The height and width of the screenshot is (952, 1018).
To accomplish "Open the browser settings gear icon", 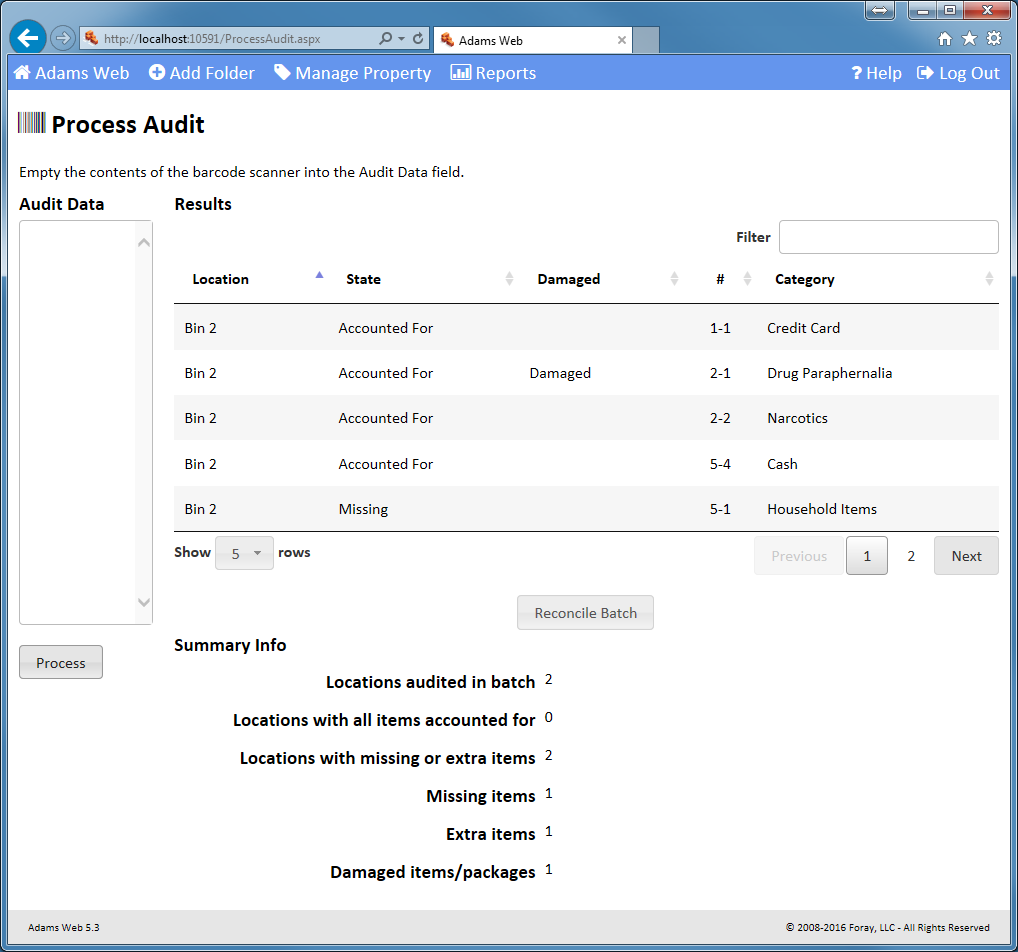I will pyautogui.click(x=993, y=39).
